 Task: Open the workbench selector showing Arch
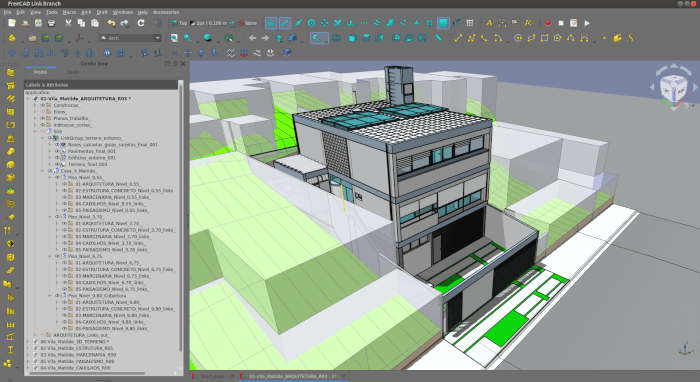[x=130, y=38]
